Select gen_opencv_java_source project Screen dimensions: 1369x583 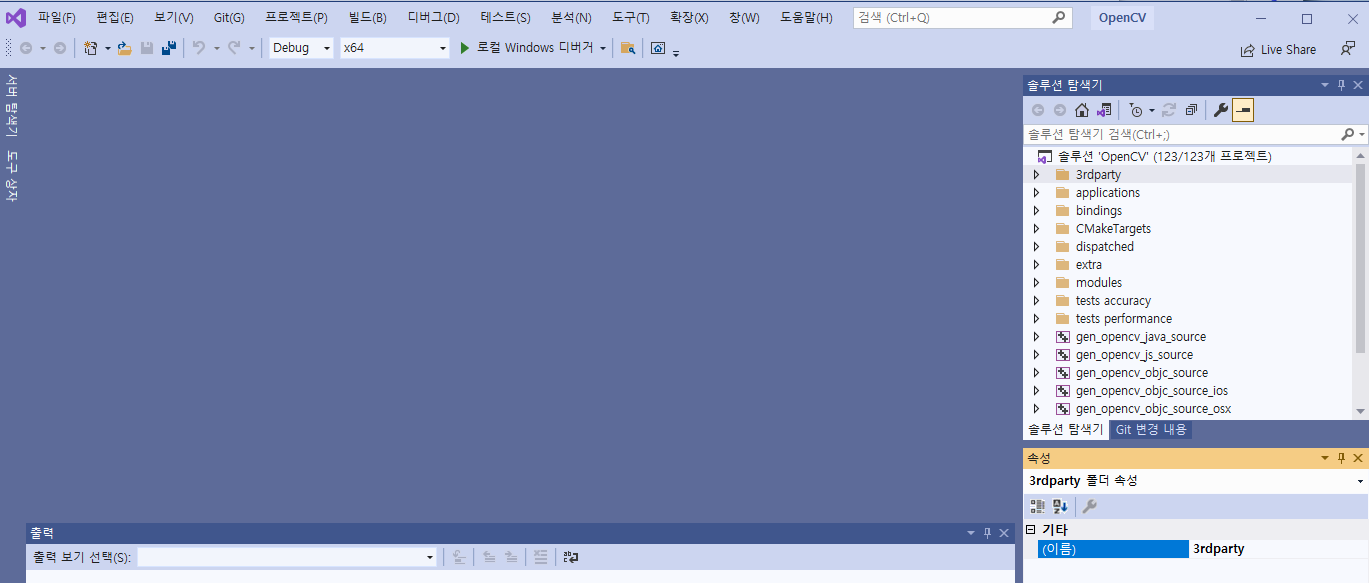[x=1140, y=337]
